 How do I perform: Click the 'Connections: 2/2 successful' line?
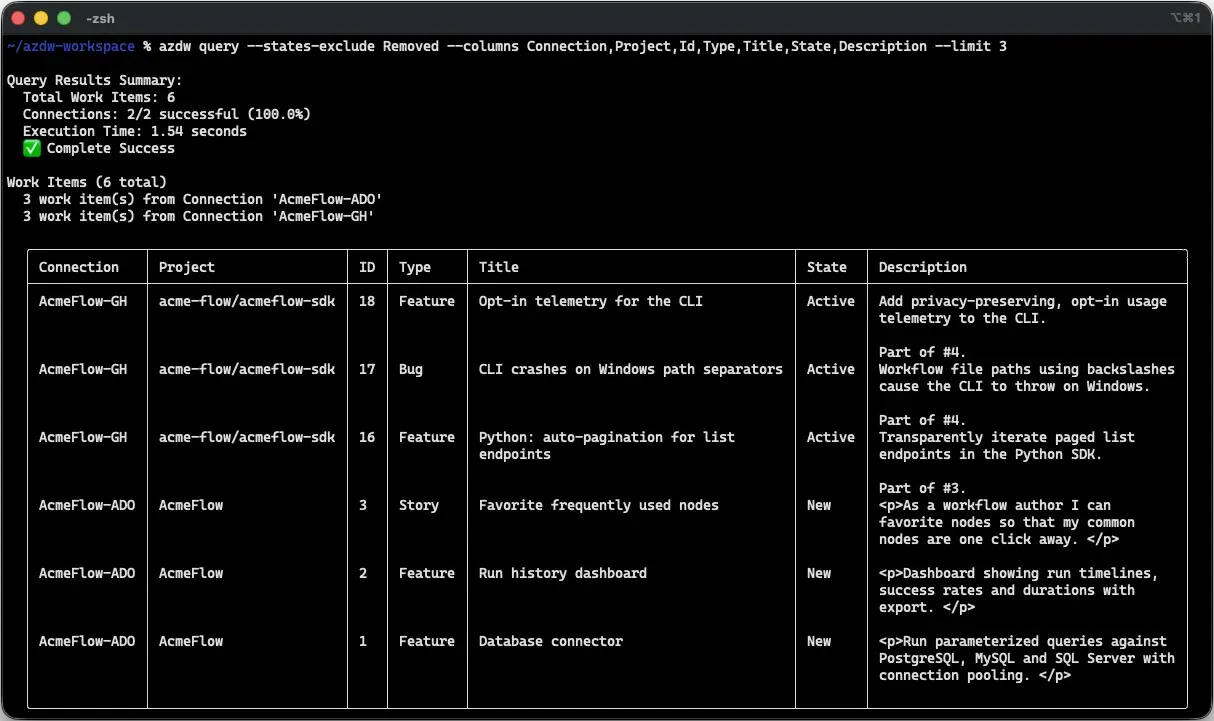[167, 114]
